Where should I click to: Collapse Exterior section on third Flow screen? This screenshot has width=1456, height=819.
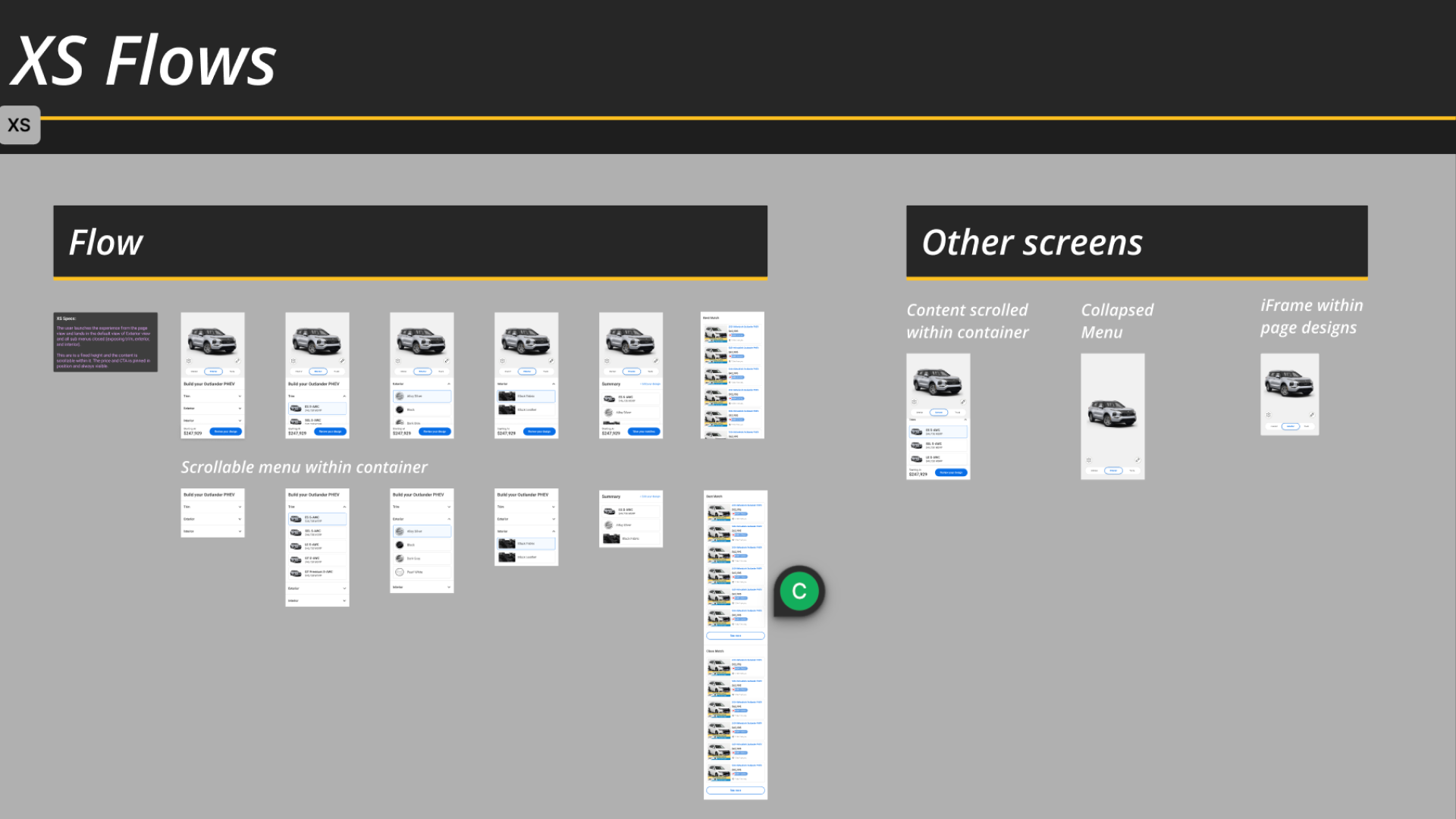pyautogui.click(x=449, y=384)
